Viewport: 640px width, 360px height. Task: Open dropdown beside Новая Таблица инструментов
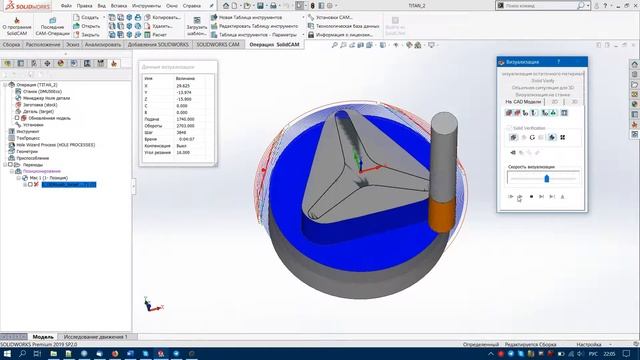pos(303,18)
